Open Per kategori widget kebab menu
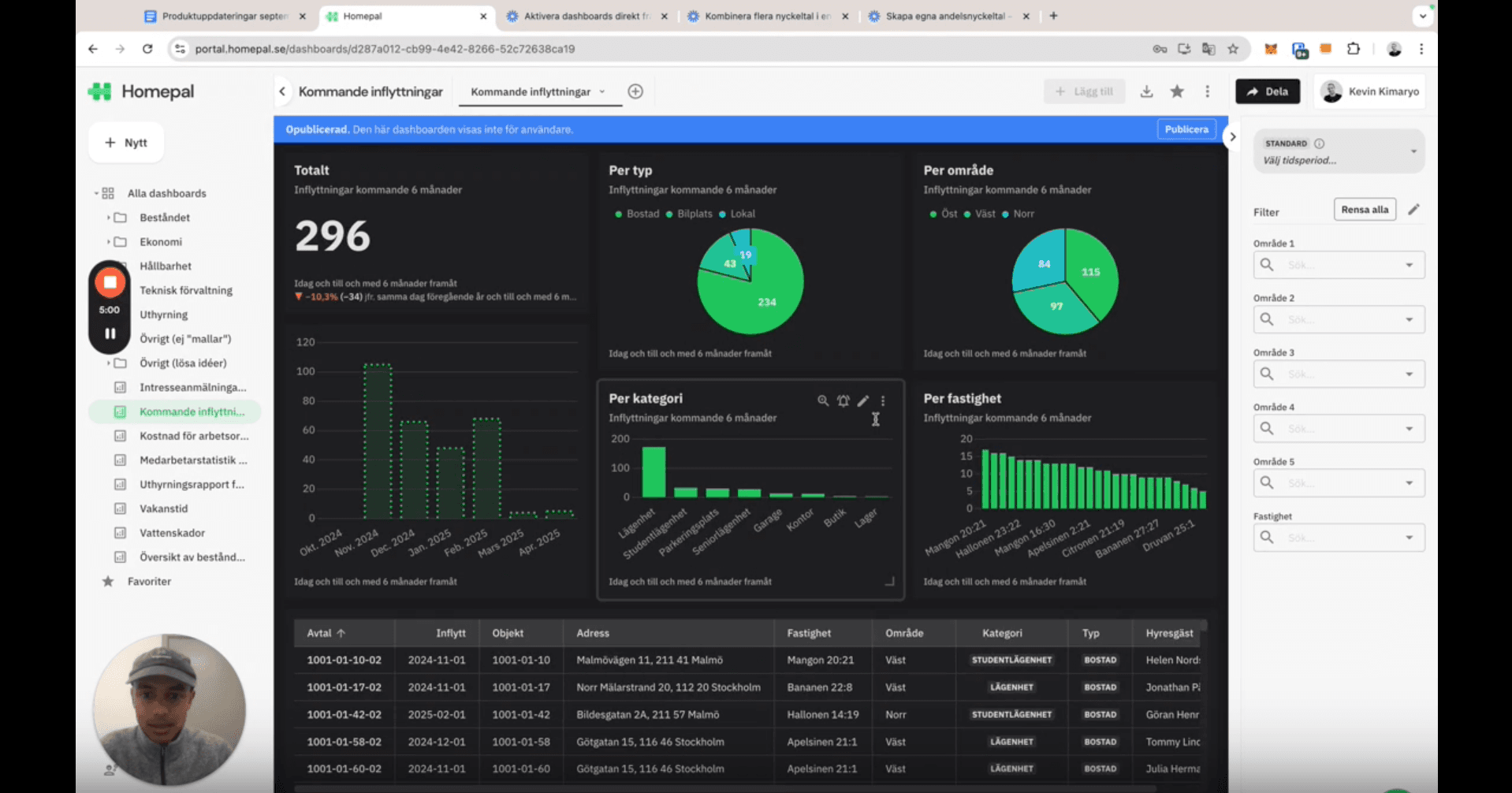Viewport: 1512px width, 793px height. tap(883, 401)
